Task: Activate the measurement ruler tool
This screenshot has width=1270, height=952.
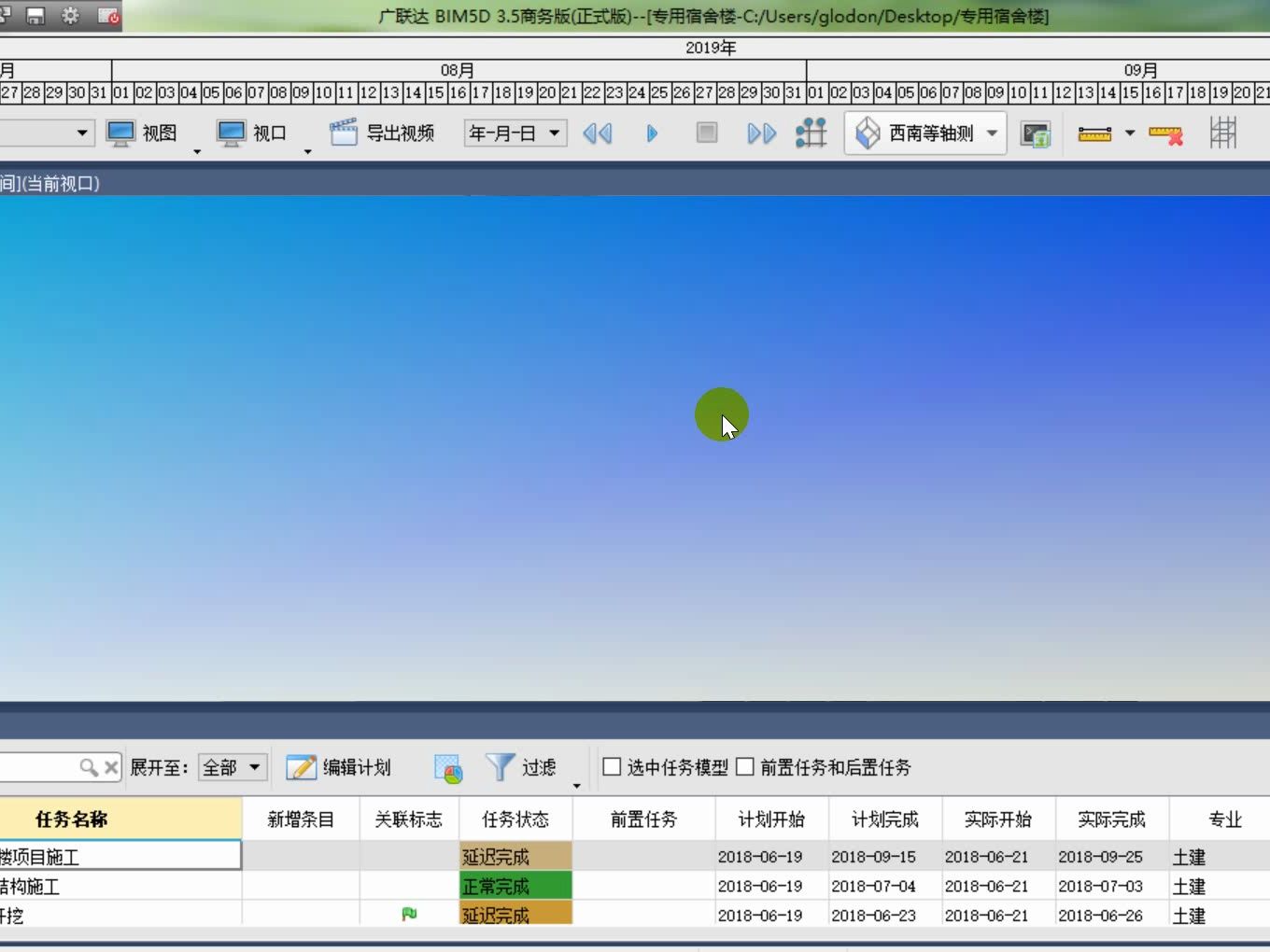Action: (1094, 133)
